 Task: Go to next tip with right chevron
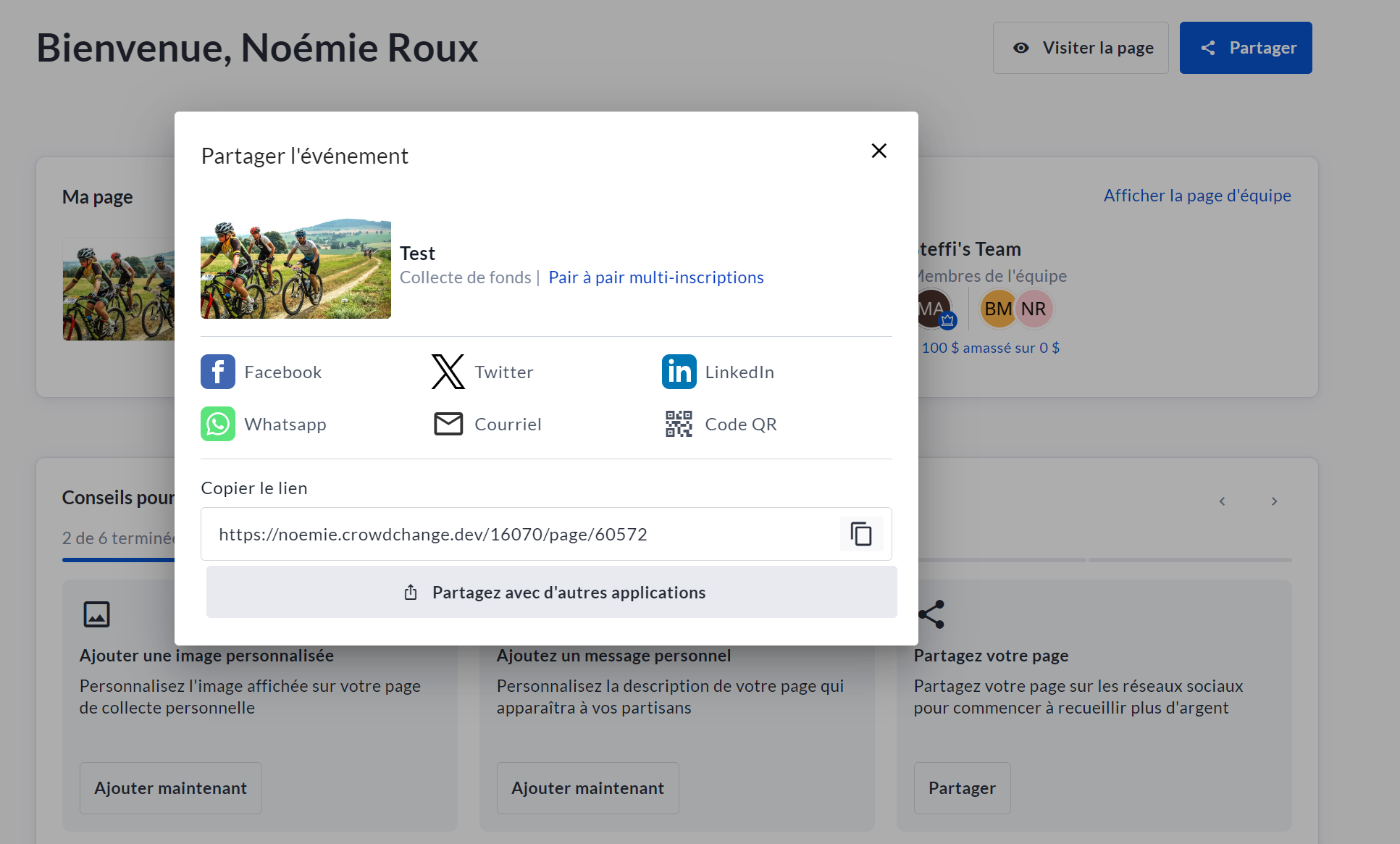pyautogui.click(x=1274, y=501)
